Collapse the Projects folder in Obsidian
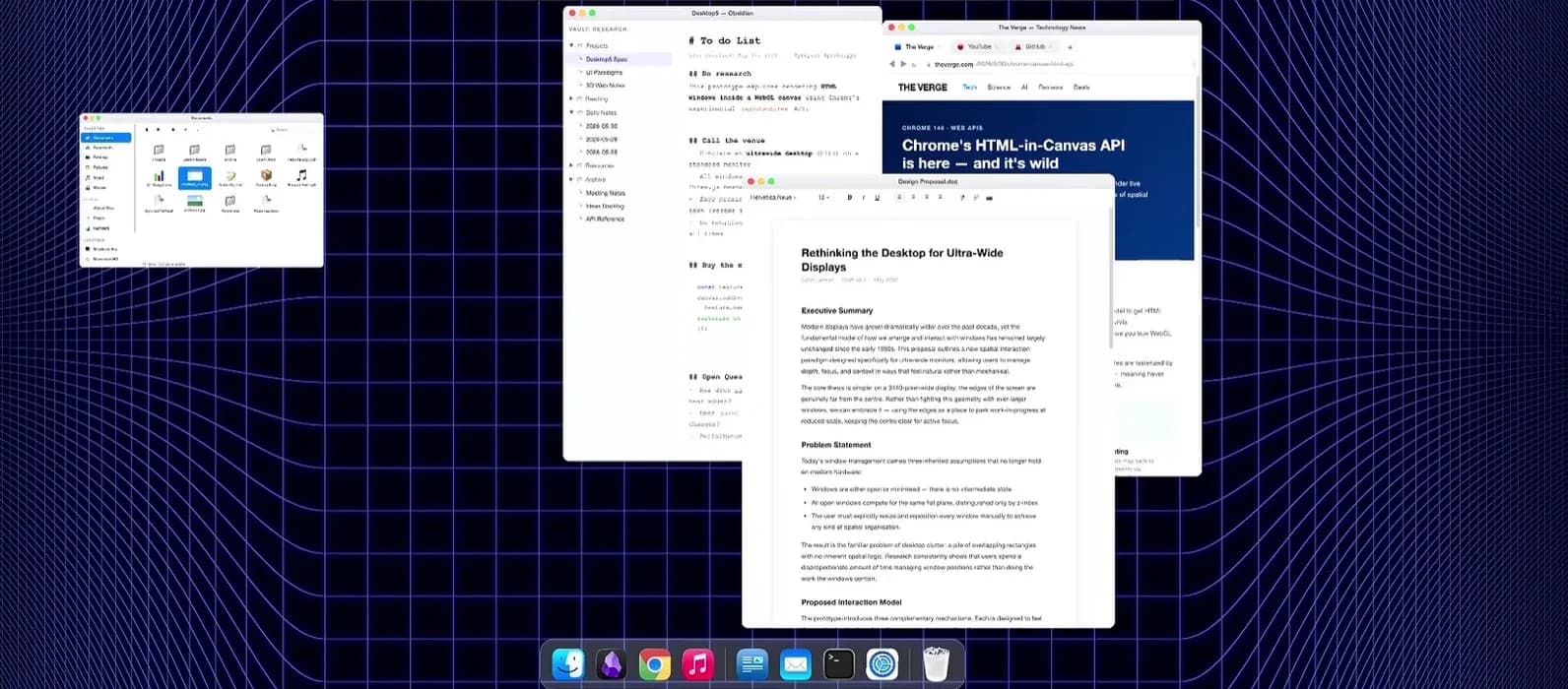Screen dimensions: 1568x689 click(571, 45)
